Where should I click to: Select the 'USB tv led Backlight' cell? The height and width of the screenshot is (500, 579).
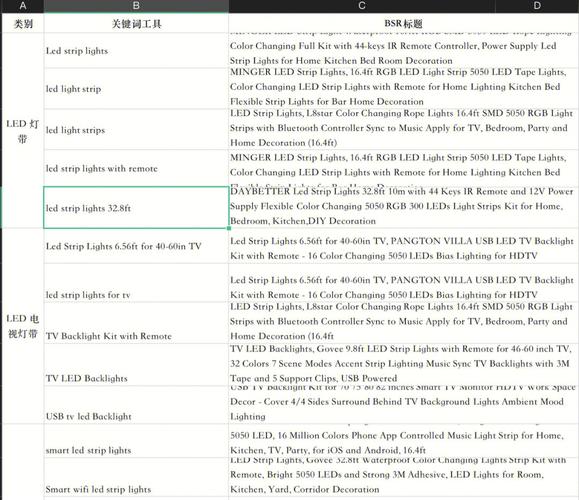(136, 405)
